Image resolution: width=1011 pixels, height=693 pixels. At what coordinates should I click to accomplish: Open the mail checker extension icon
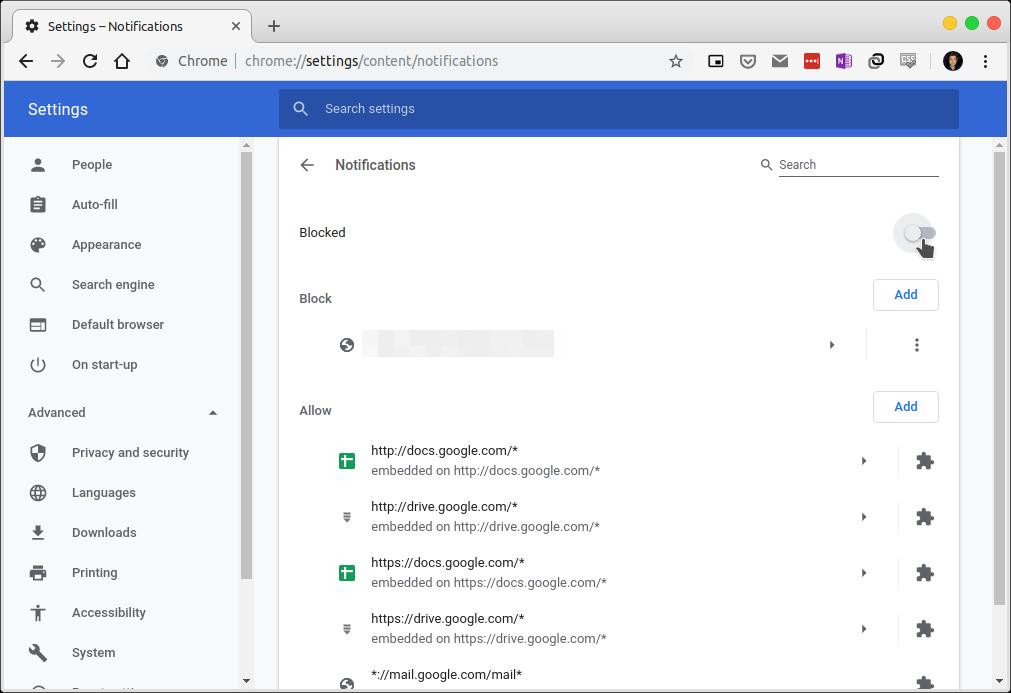(x=780, y=61)
